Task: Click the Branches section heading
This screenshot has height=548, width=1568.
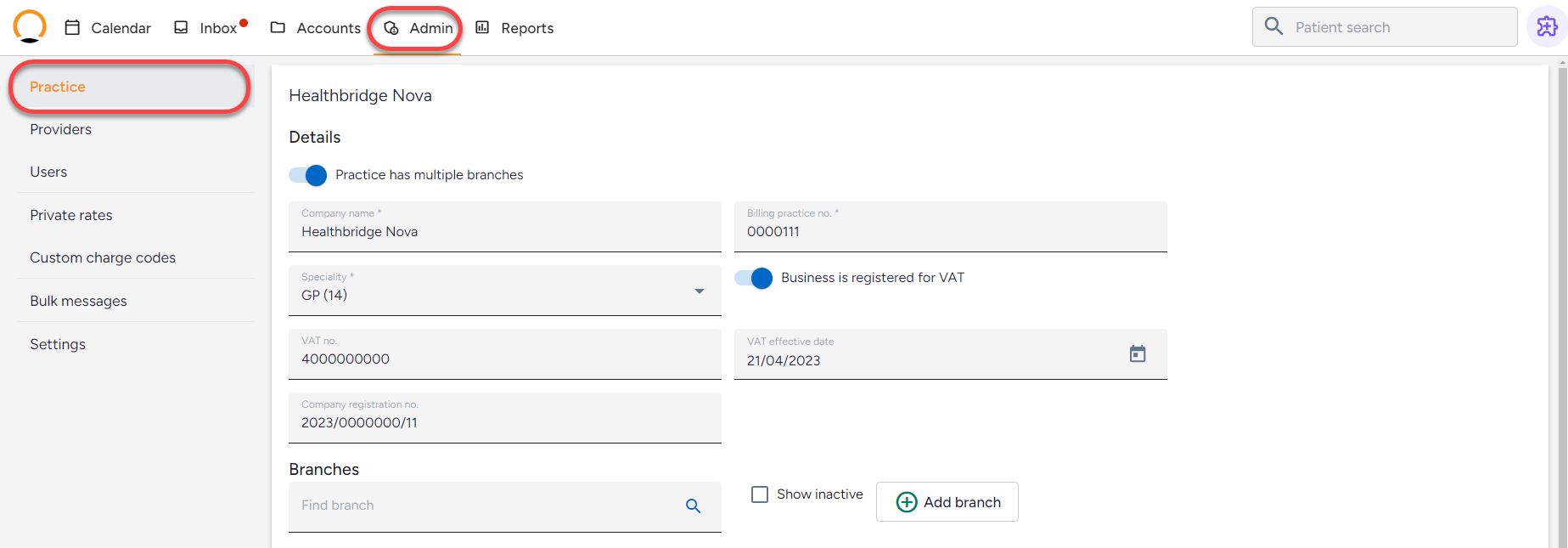Action: (x=324, y=469)
